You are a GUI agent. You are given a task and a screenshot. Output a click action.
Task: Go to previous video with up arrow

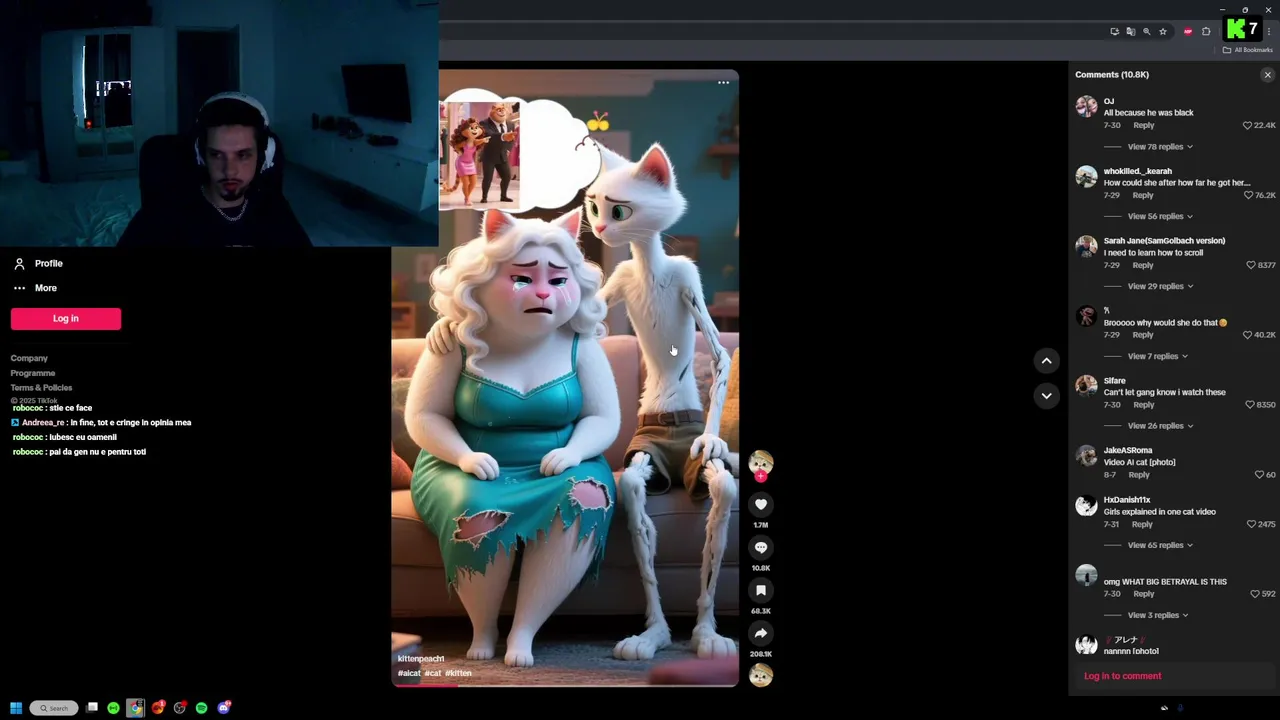click(x=1046, y=361)
